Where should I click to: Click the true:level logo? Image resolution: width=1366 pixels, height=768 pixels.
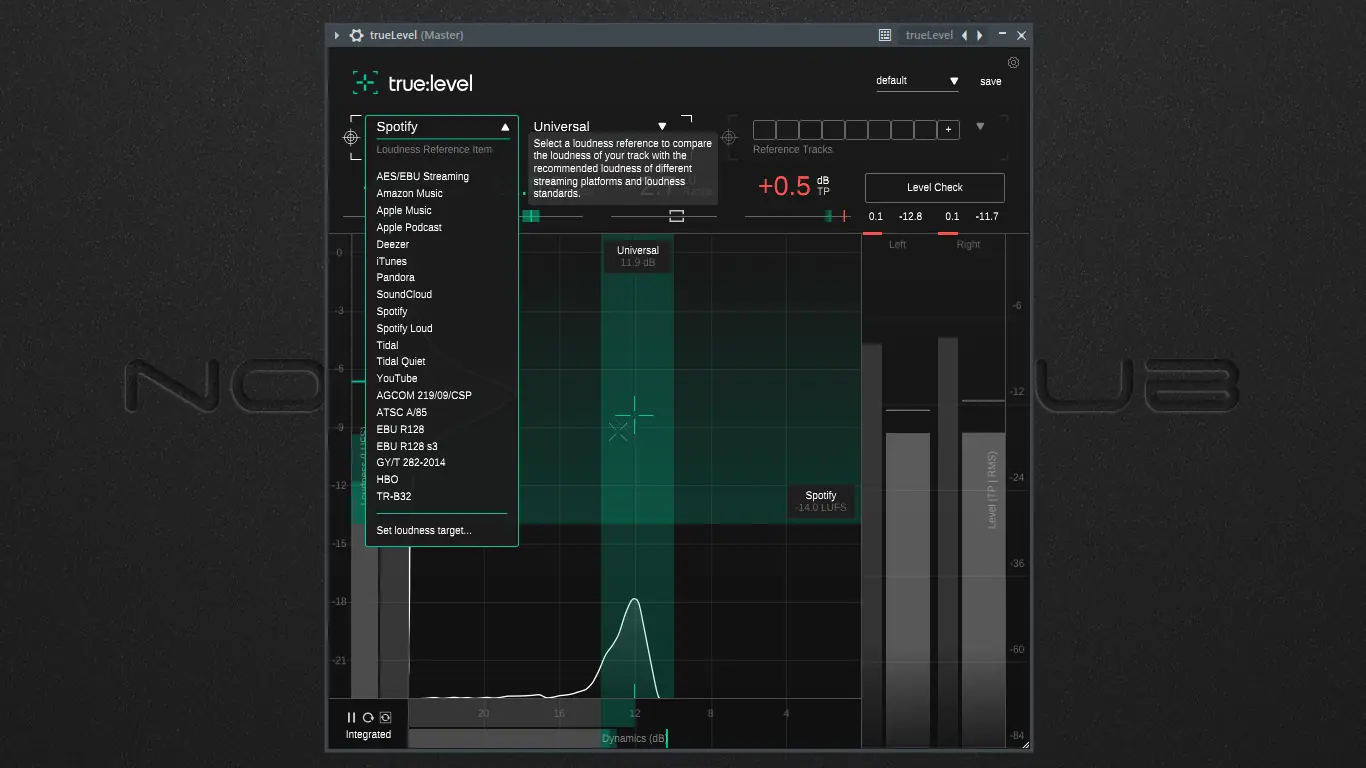tap(413, 83)
